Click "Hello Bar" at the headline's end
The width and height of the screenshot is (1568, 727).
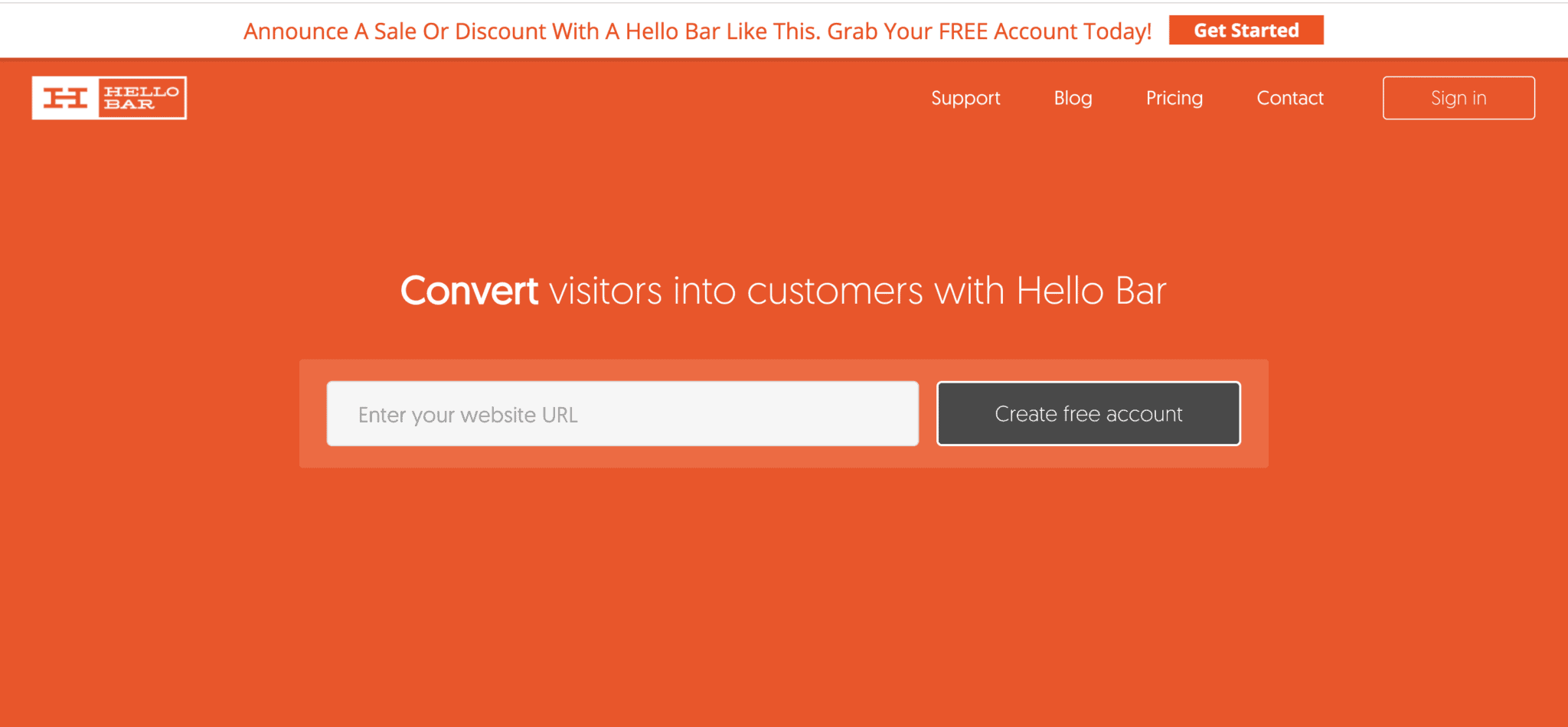point(1091,292)
